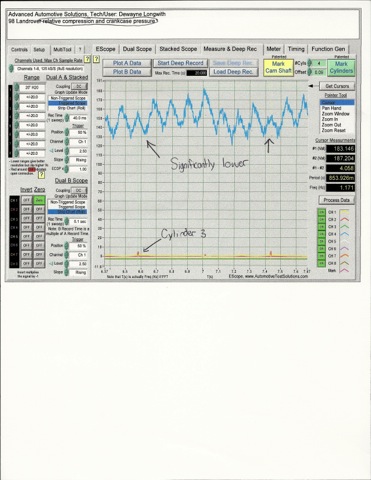371x480 pixels.
Task: Click the CH 2 red trace icon
Action: click(x=344, y=219)
